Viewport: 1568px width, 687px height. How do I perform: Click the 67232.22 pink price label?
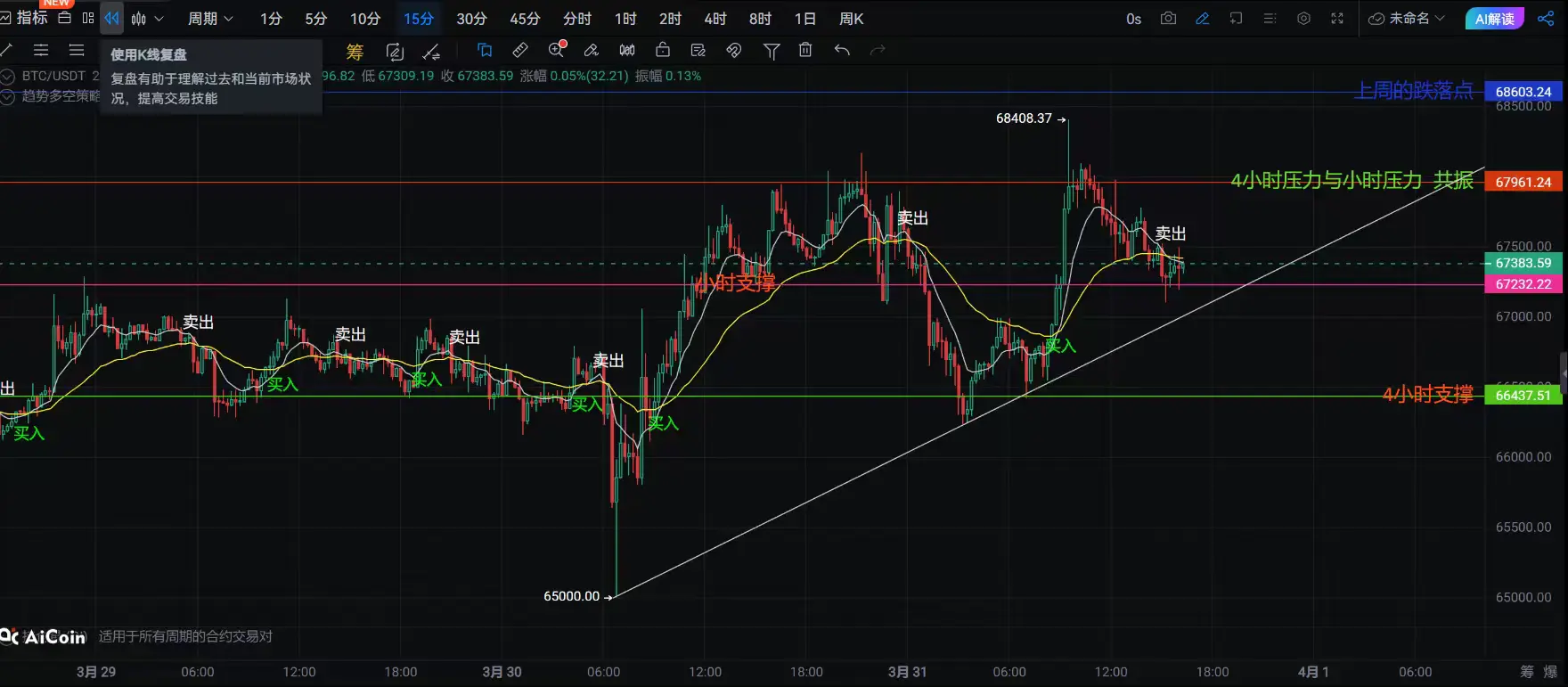coord(1523,284)
